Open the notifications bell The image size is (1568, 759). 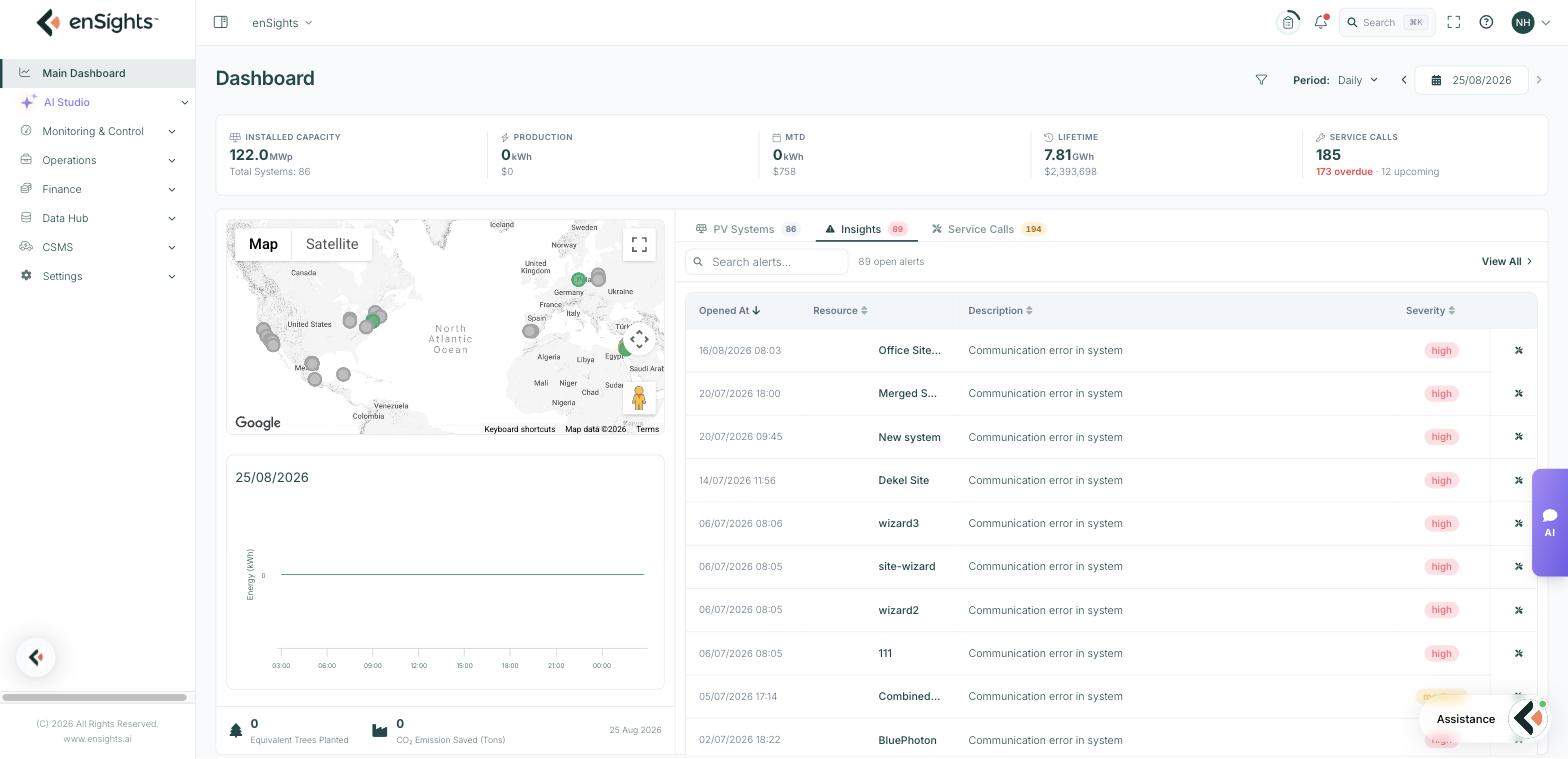(1321, 22)
